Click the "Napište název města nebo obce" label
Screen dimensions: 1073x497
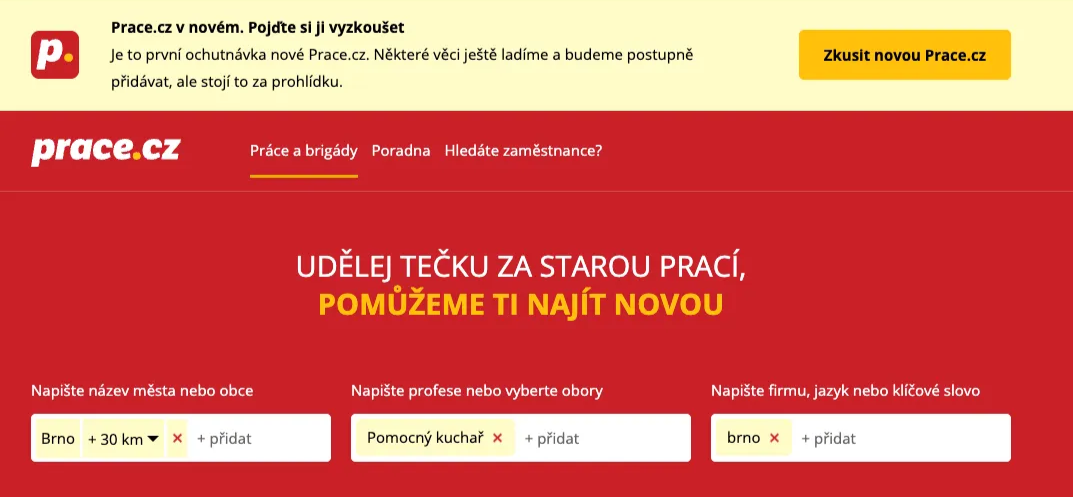pyautogui.click(x=142, y=390)
